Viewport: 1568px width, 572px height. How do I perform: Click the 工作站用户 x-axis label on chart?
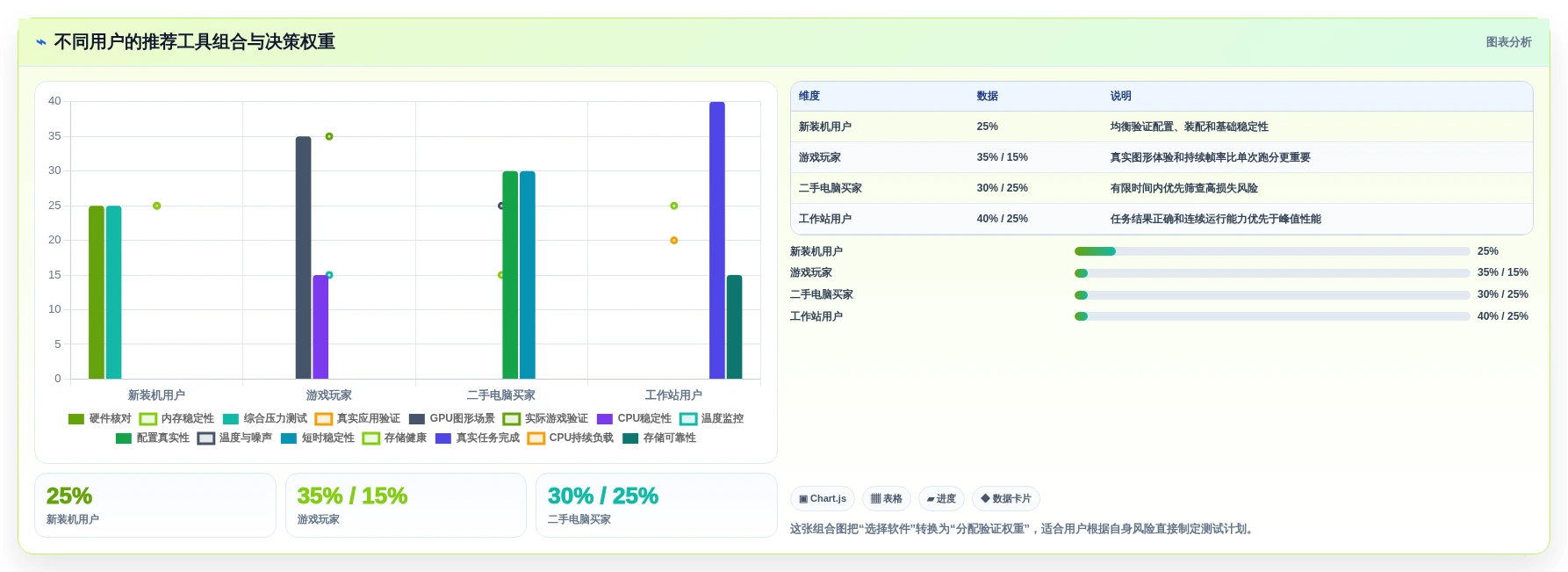coord(673,395)
